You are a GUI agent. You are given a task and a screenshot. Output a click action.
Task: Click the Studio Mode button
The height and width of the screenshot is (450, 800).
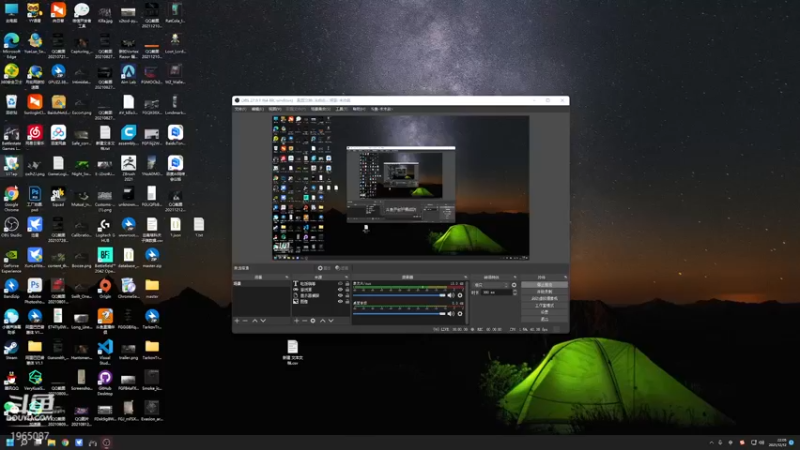click(x=544, y=306)
